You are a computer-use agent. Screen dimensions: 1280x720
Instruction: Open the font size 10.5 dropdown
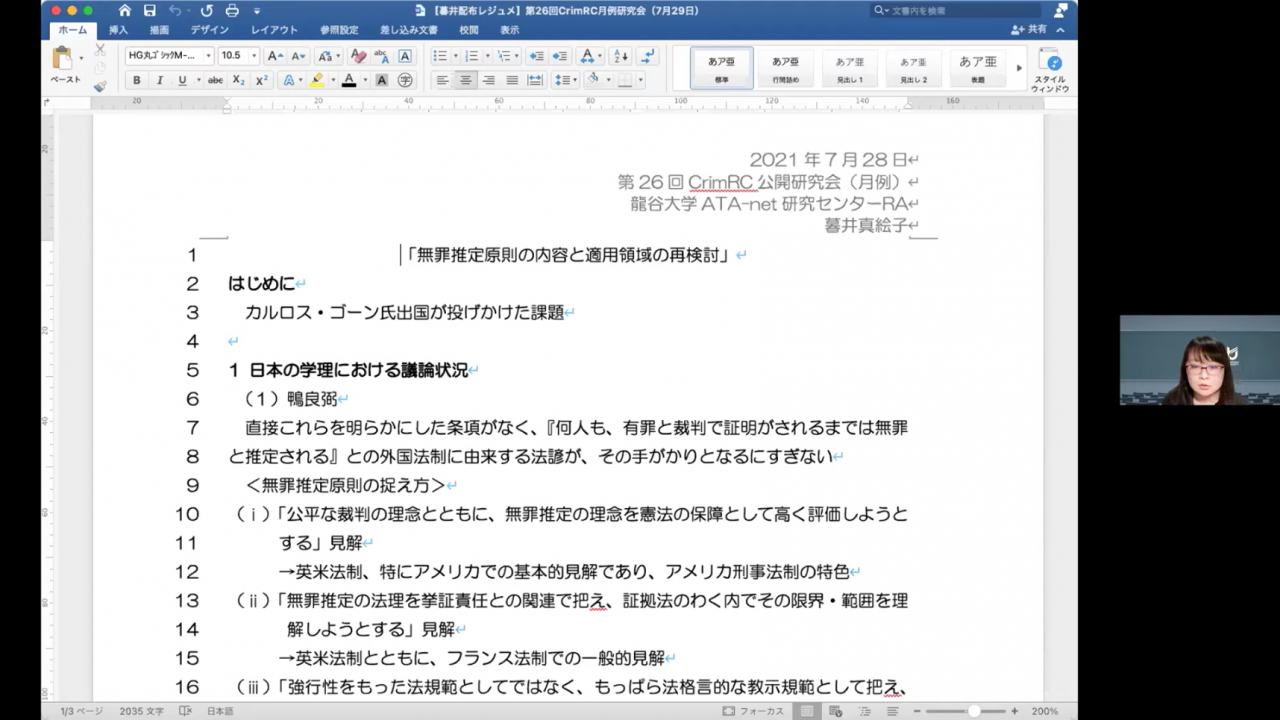coord(254,56)
